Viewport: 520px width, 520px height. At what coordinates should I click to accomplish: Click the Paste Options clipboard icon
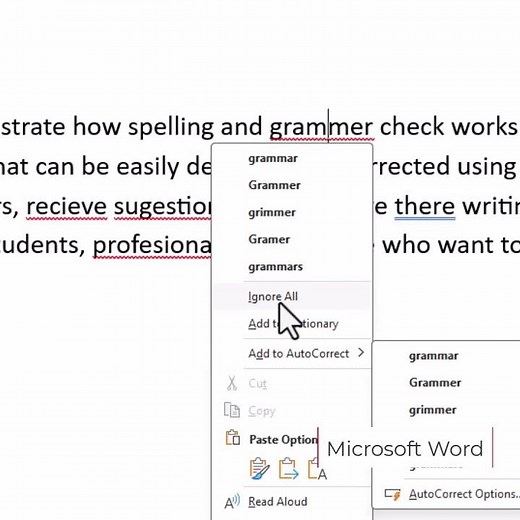pyautogui.click(x=233, y=438)
